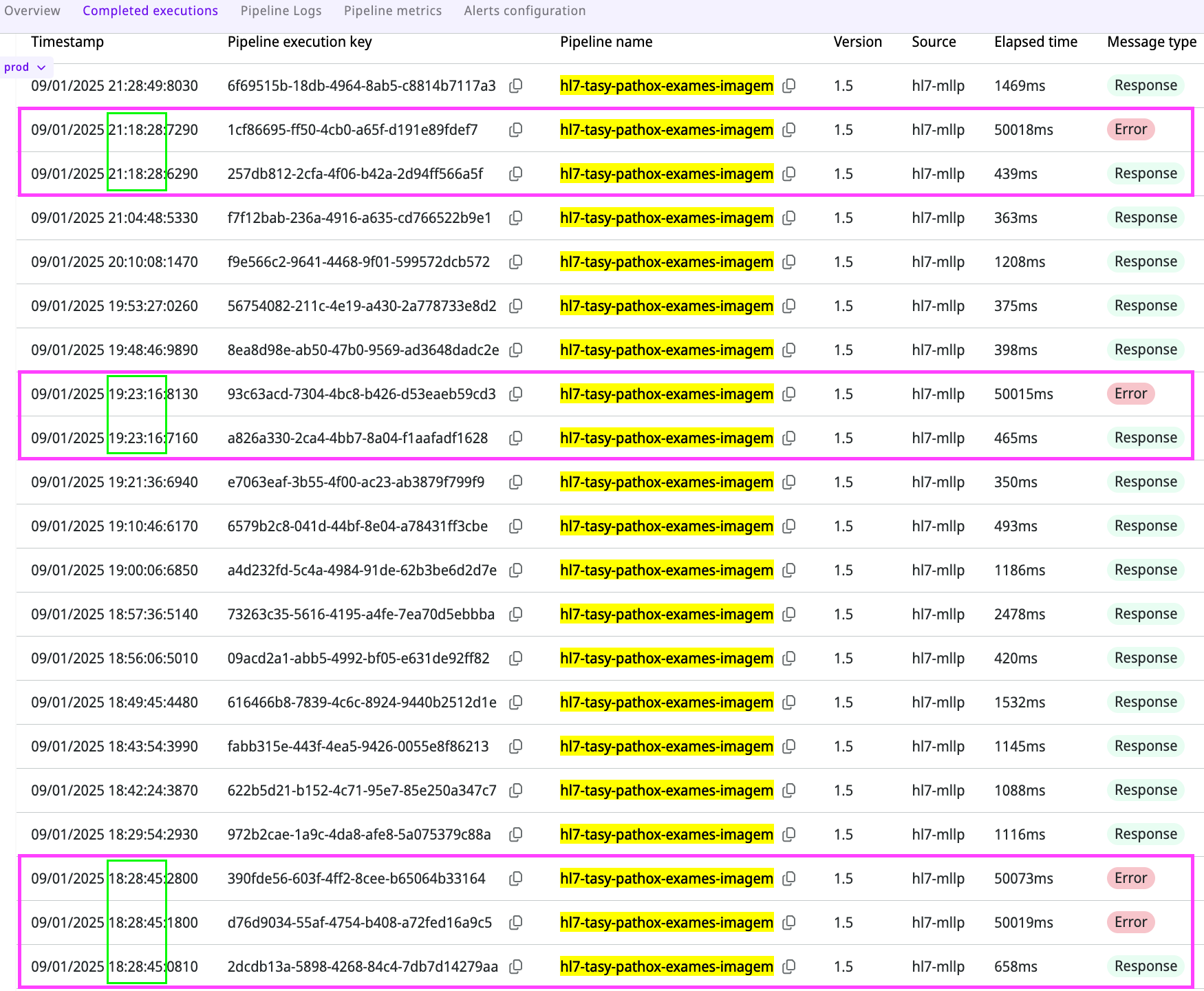Click the 1532ms elapsed time value

point(1020,703)
